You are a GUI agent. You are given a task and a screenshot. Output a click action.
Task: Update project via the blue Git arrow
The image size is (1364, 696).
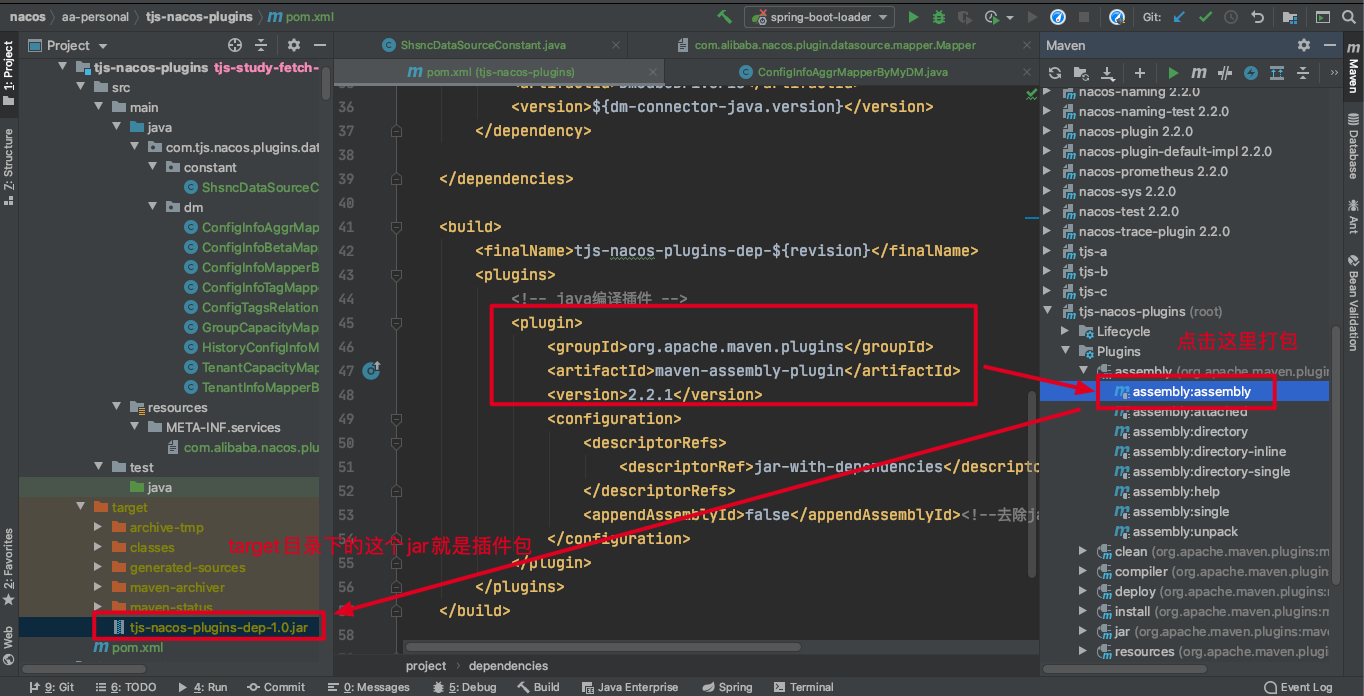pyautogui.click(x=1177, y=17)
